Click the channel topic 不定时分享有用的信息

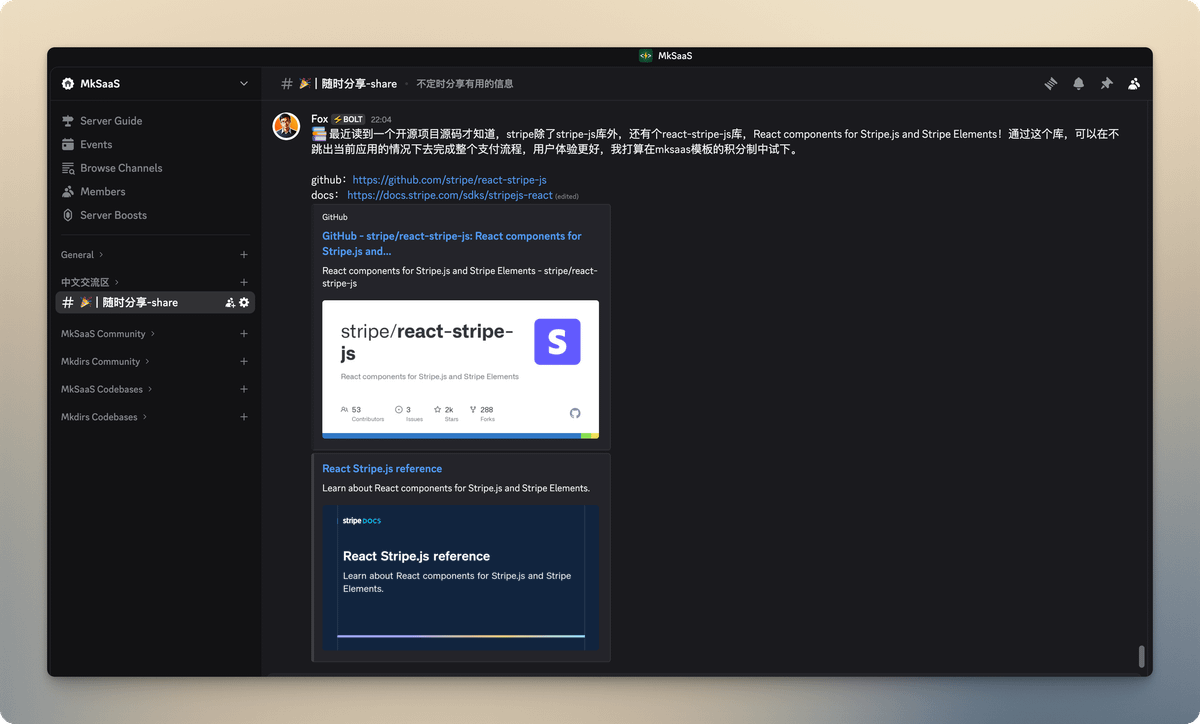coord(465,84)
